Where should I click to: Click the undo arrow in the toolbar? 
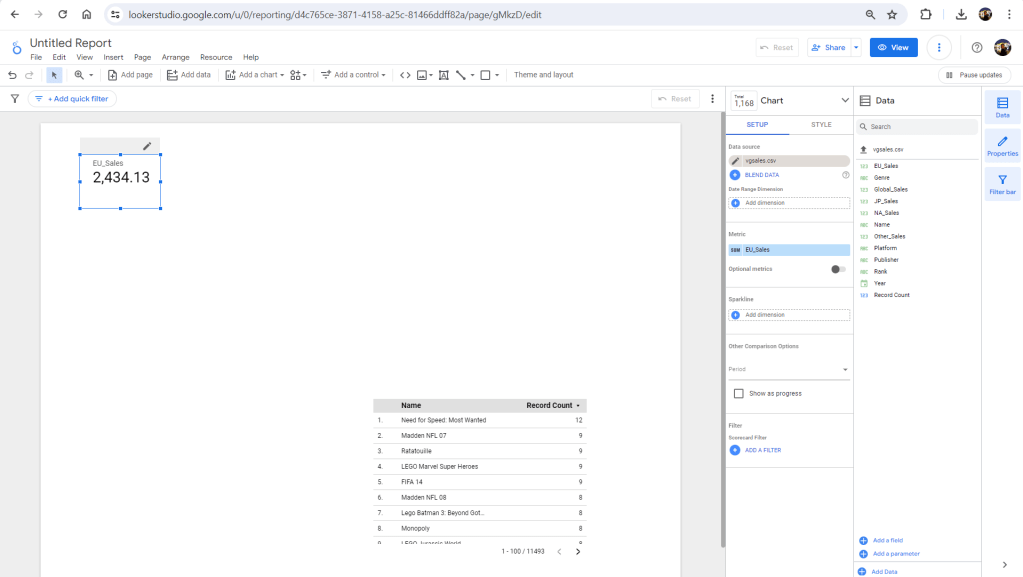click(12, 75)
